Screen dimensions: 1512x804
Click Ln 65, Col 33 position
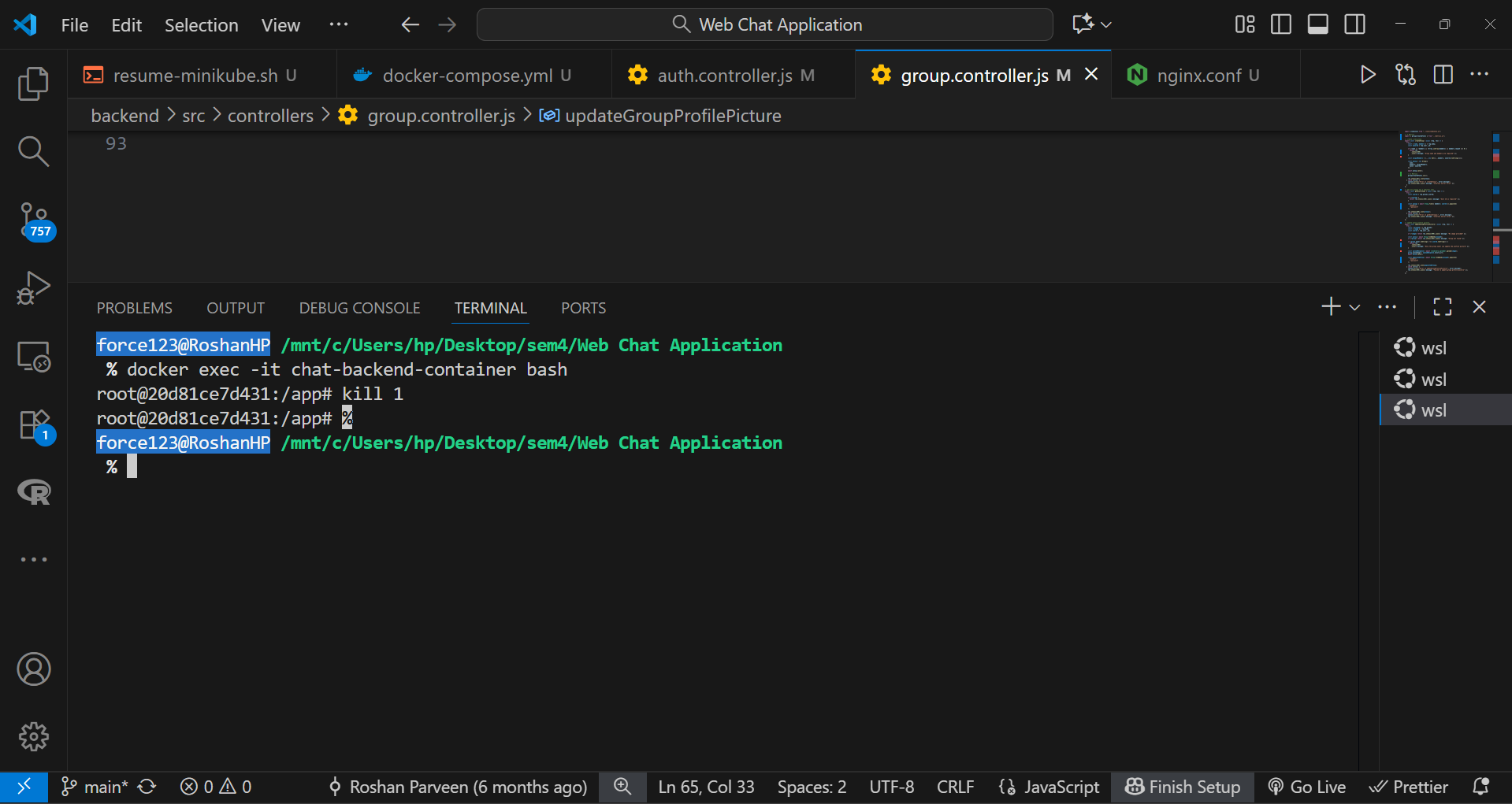706,787
